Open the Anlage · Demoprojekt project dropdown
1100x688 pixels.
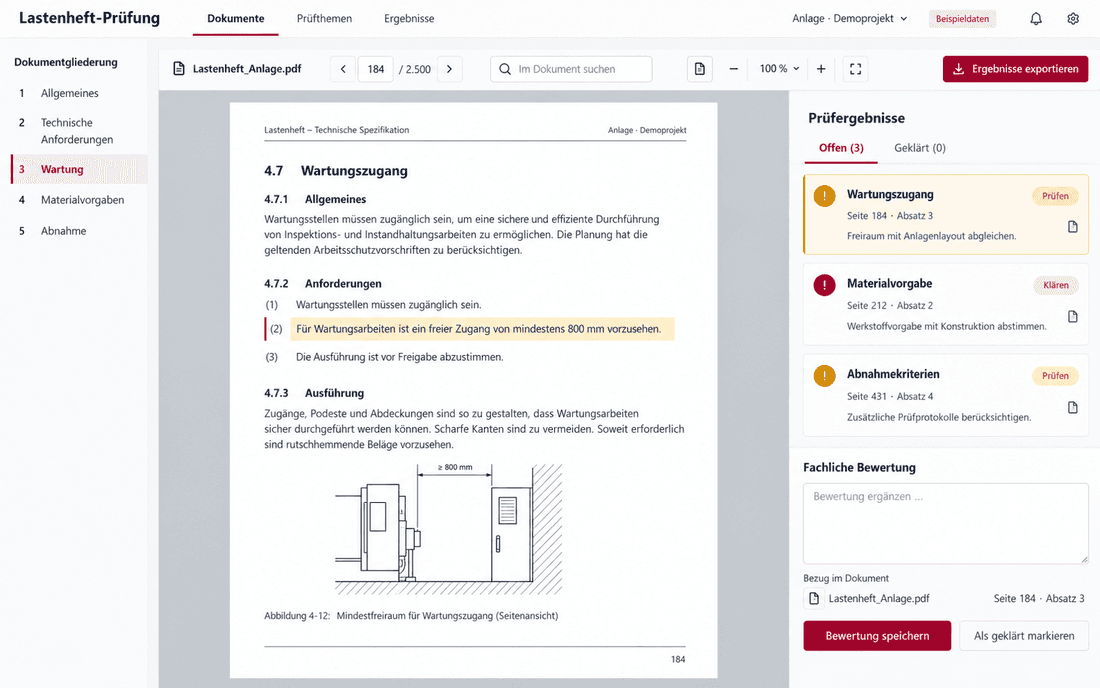click(850, 19)
